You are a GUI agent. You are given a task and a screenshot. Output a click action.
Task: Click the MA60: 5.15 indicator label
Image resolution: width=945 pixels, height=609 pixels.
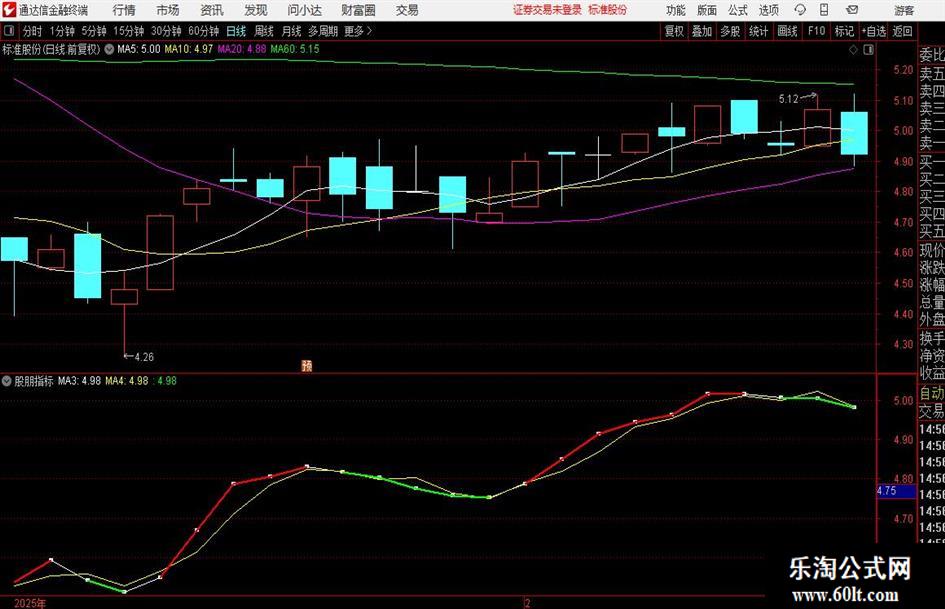[295, 49]
